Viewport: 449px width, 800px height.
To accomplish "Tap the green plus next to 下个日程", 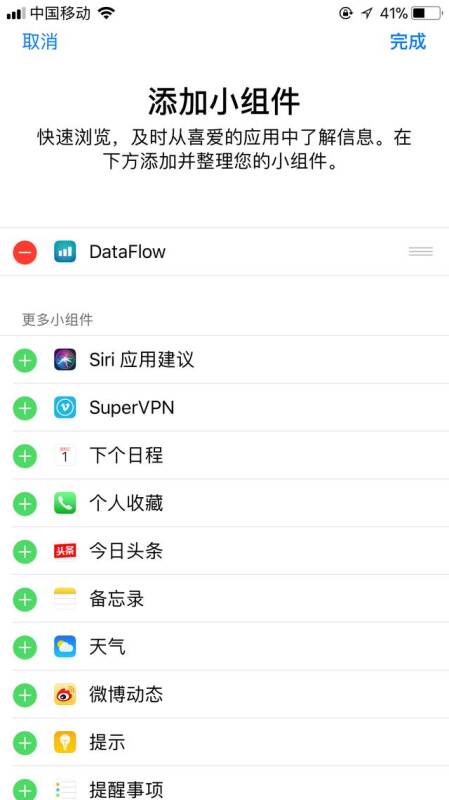I will pyautogui.click(x=25, y=456).
